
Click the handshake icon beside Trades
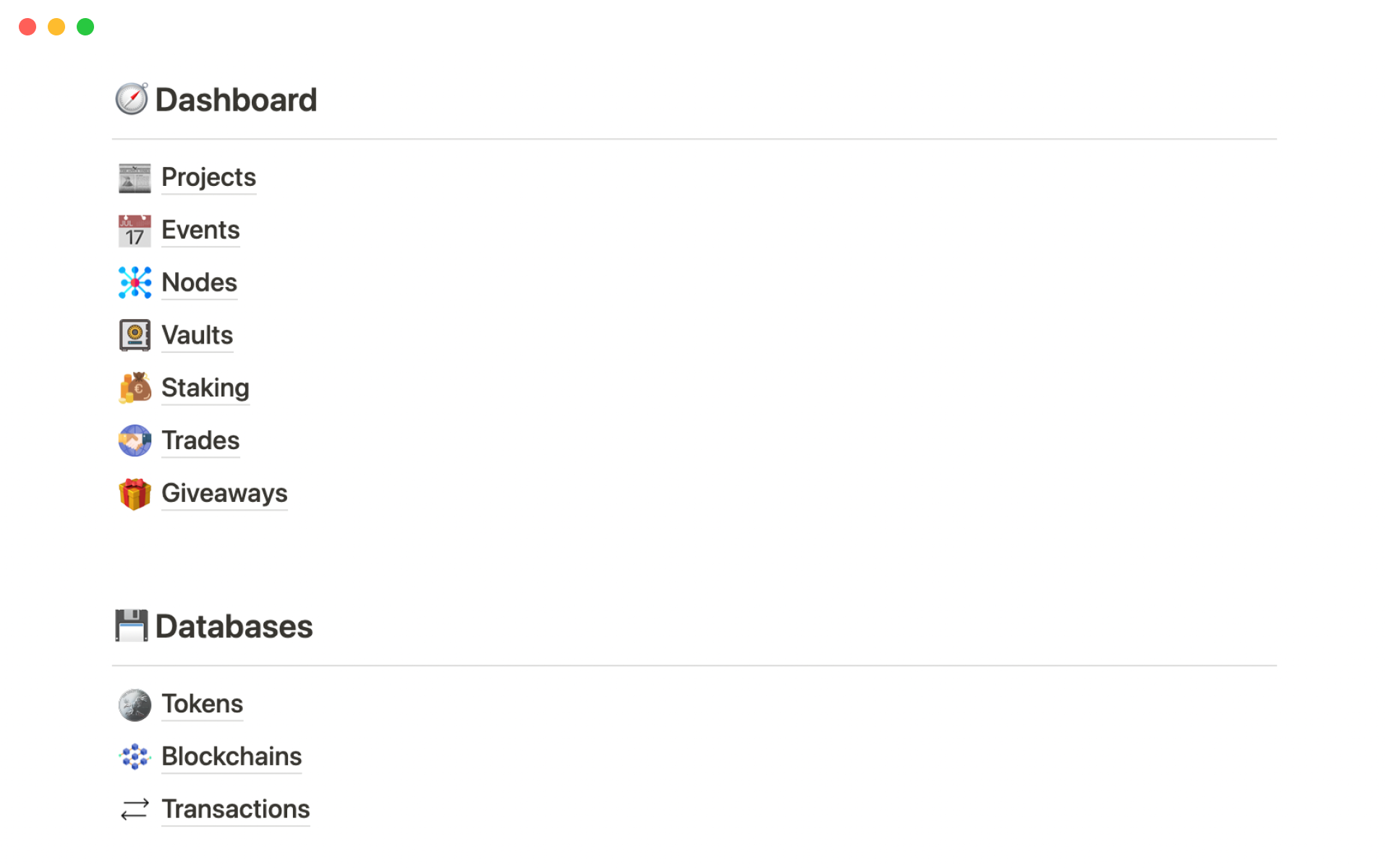tap(135, 441)
